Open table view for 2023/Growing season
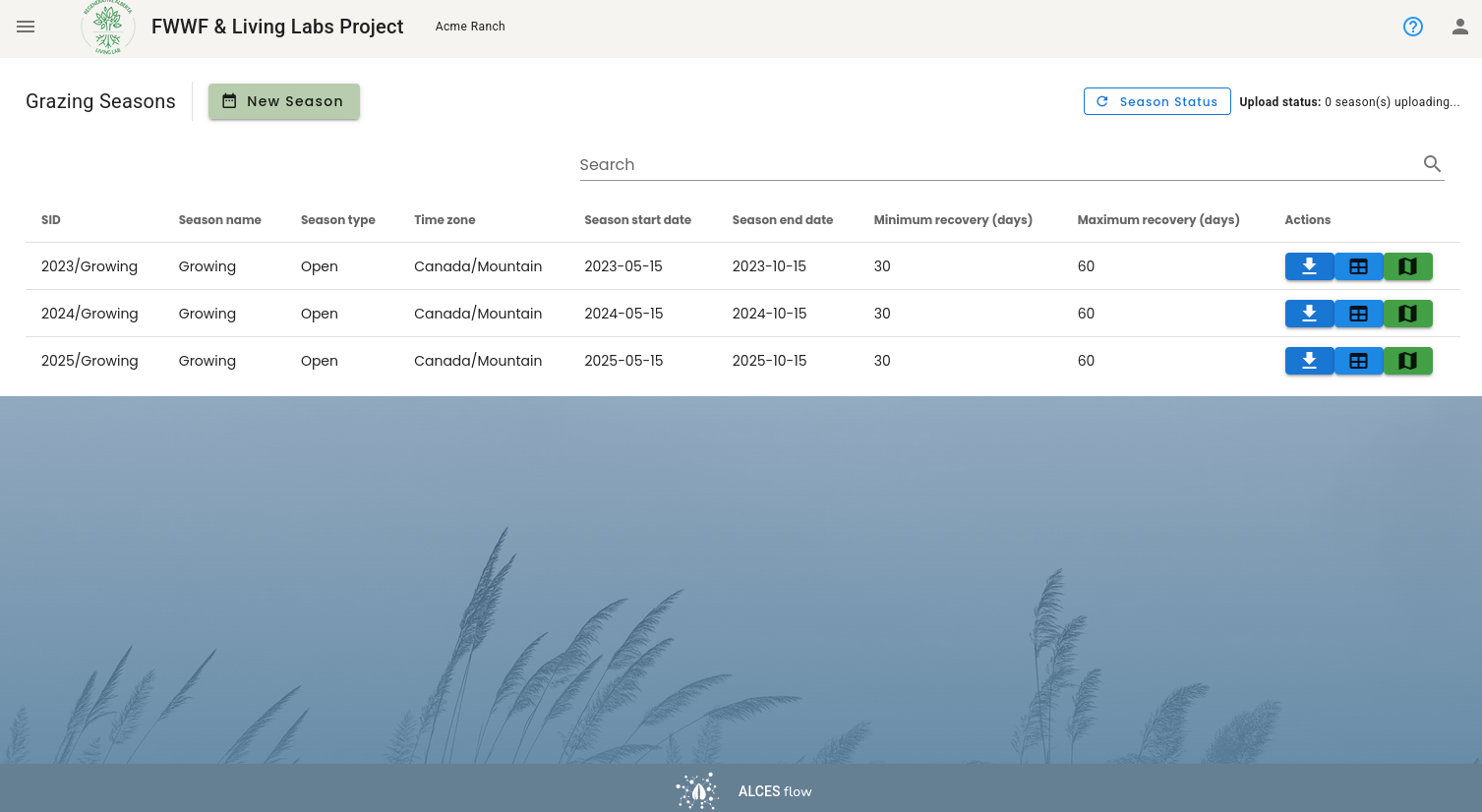The image size is (1482, 812). [x=1358, y=266]
